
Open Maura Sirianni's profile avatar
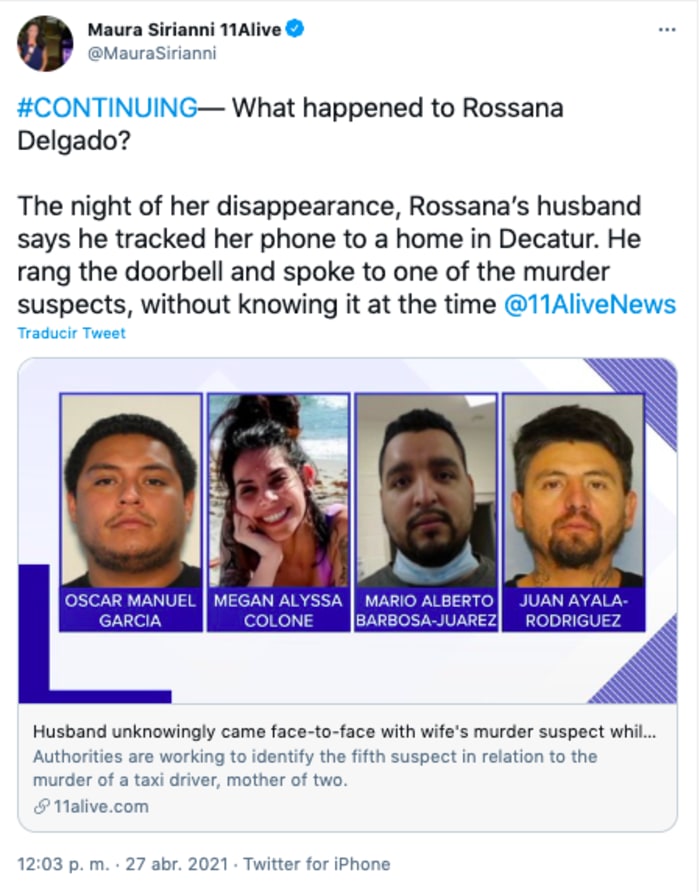tap(45, 43)
